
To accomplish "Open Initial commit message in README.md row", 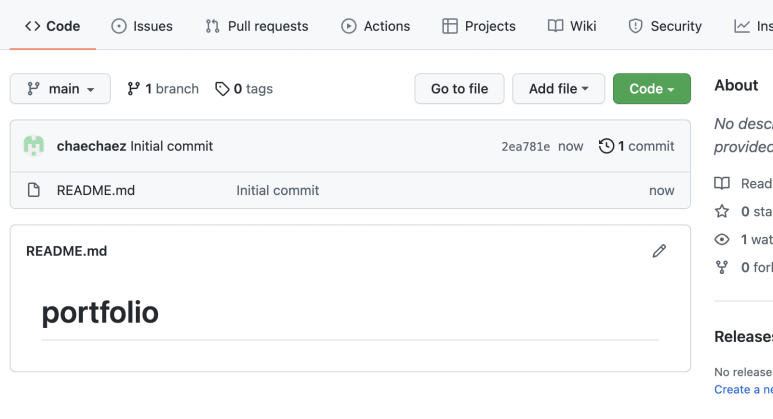I will pyautogui.click(x=278, y=190).
